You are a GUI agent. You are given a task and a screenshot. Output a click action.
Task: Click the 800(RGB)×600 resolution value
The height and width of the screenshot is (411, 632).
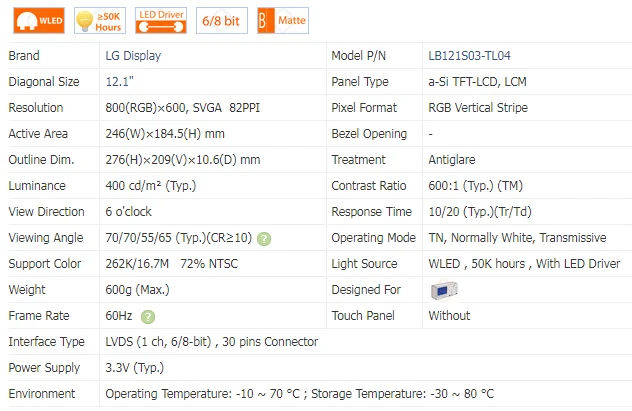183,108
